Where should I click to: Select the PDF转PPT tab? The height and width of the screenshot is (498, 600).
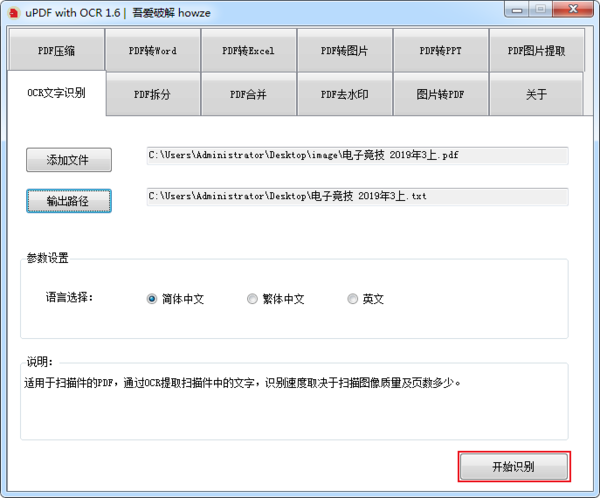pyautogui.click(x=441, y=50)
